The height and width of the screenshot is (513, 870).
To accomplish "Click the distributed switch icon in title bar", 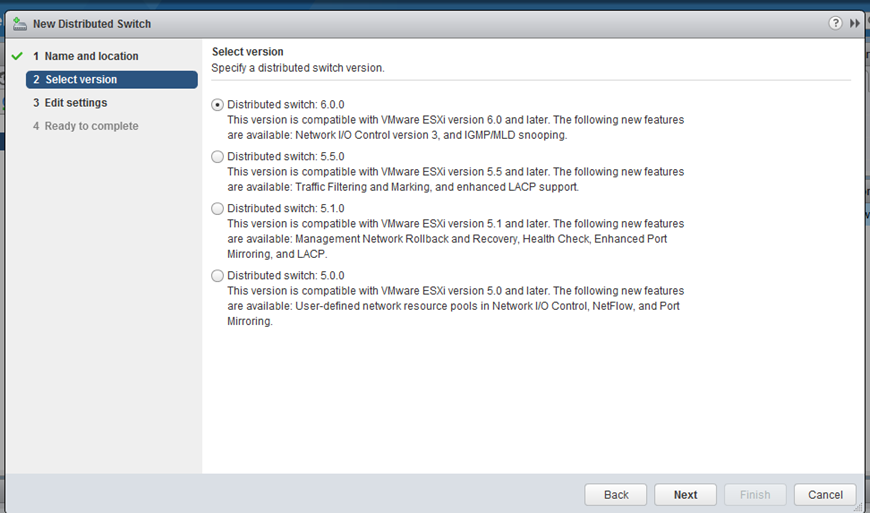I will 19,24.
